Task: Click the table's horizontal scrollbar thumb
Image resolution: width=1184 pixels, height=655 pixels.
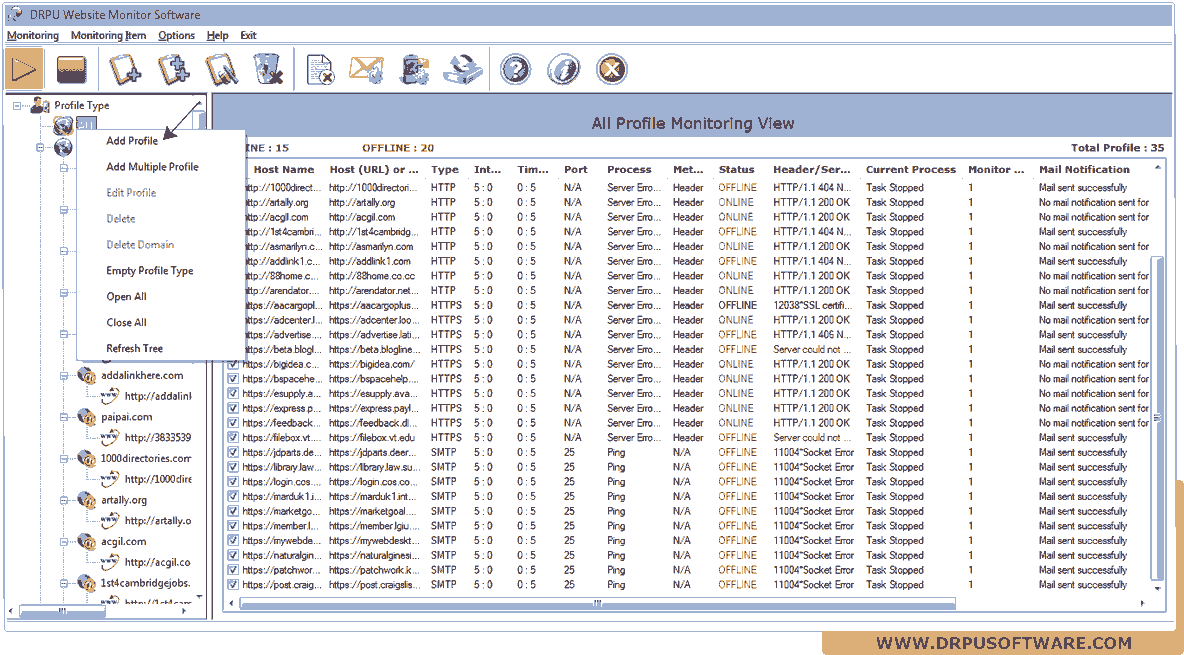Action: (x=597, y=604)
